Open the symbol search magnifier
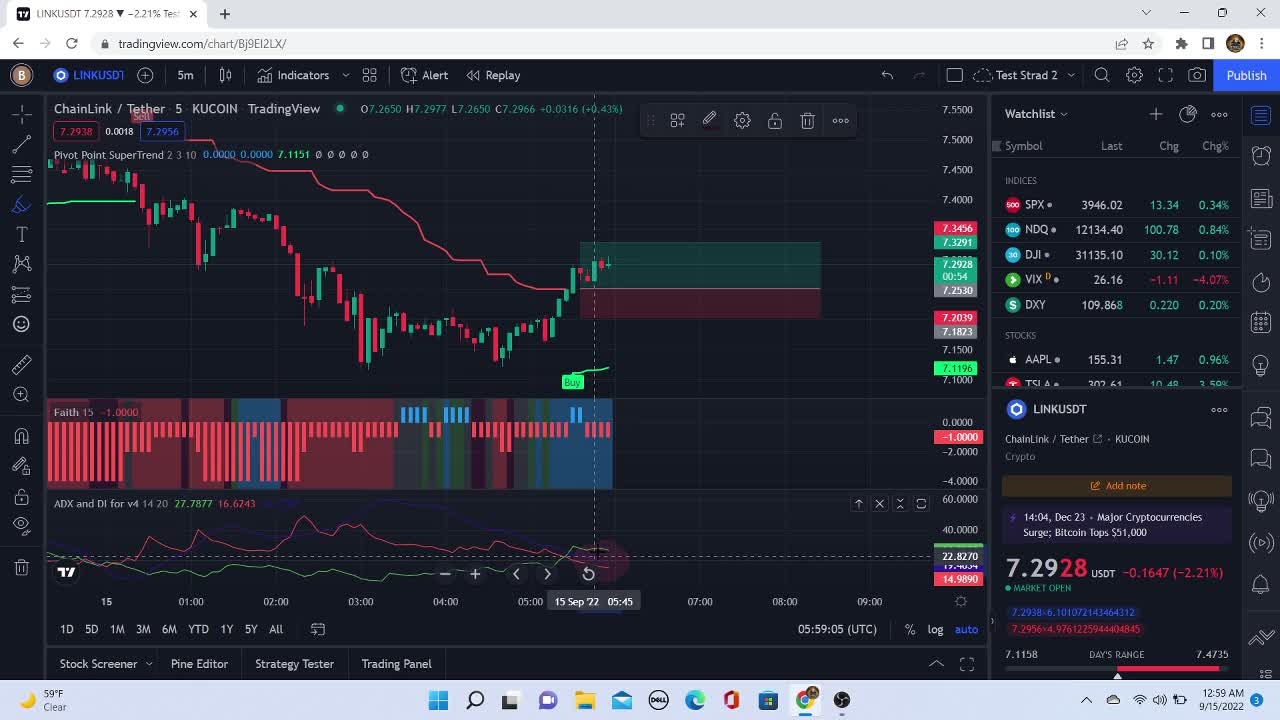1280x720 pixels. point(1102,75)
